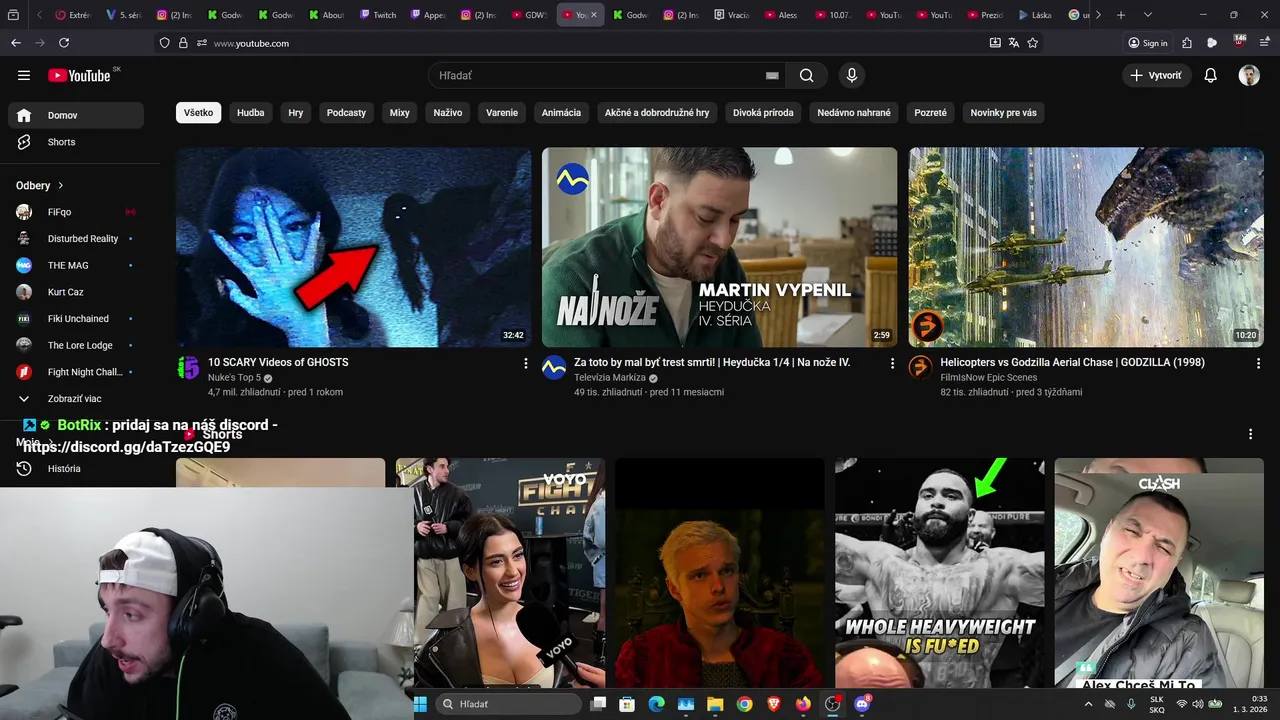The width and height of the screenshot is (1280, 720).
Task: Open Windows Start menu
Action: (420, 704)
